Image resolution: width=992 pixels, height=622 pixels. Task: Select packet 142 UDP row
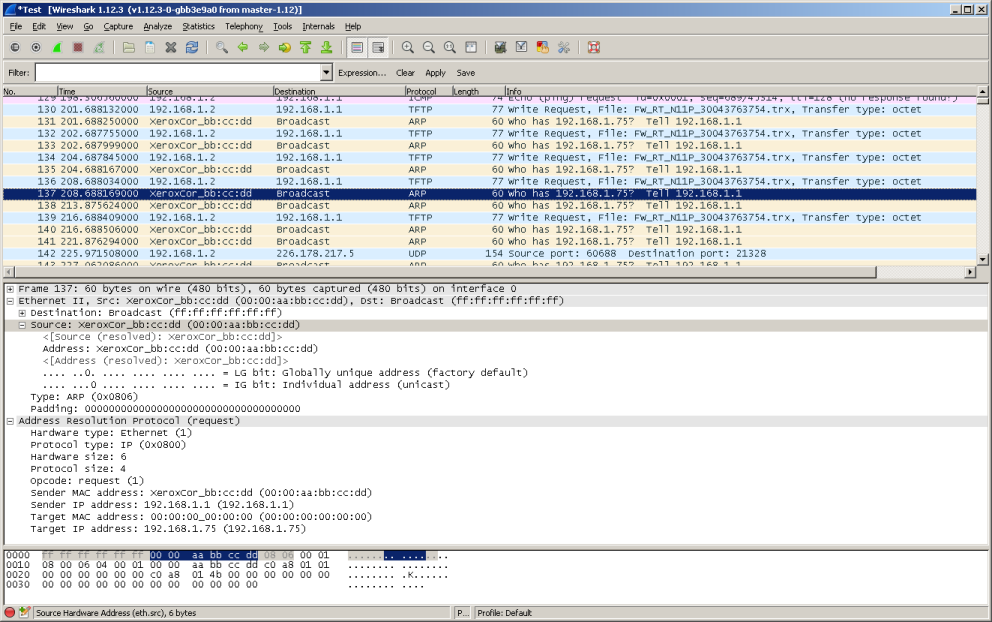[x=490, y=253]
